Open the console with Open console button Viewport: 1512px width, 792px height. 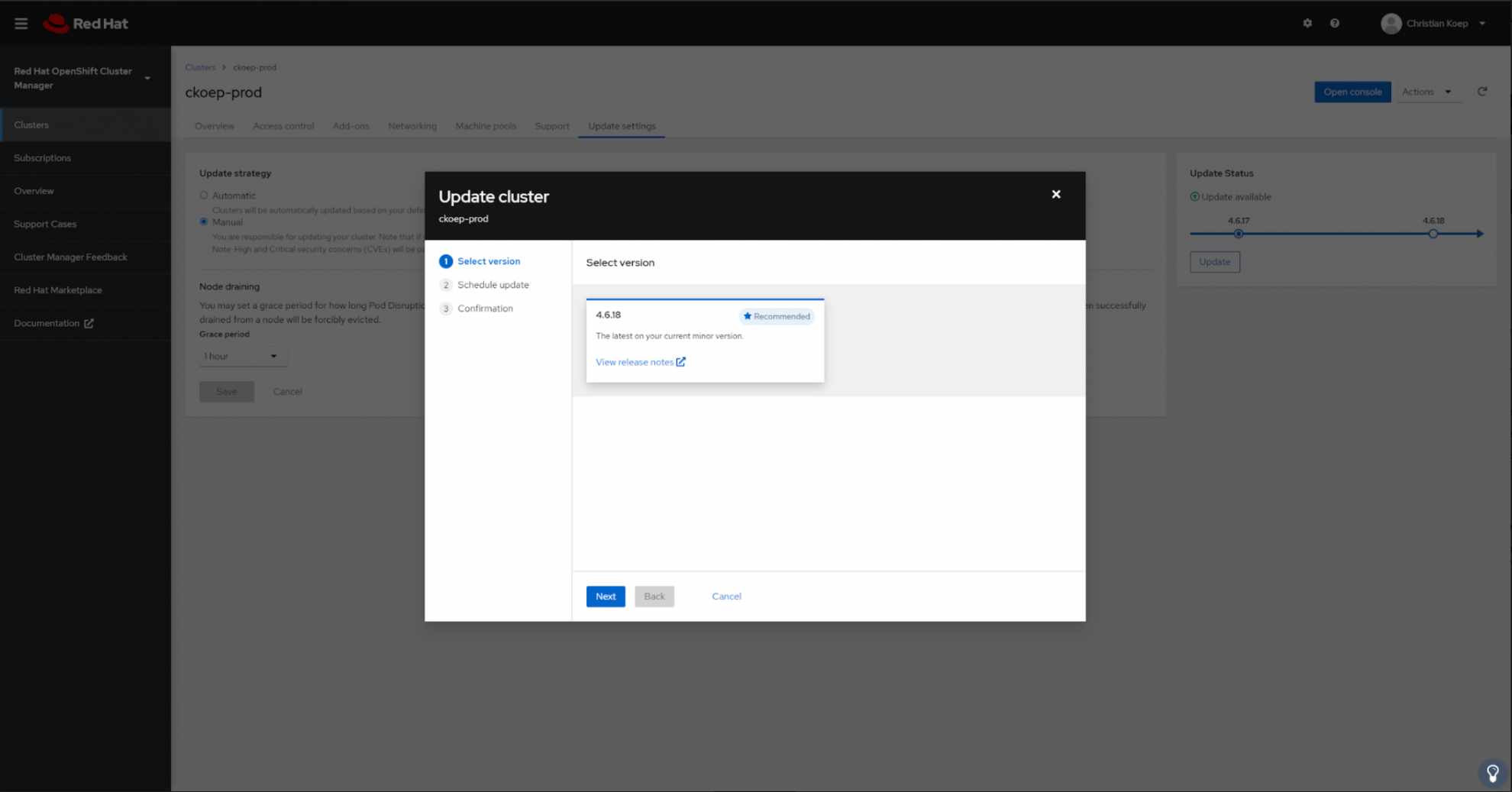(x=1352, y=92)
